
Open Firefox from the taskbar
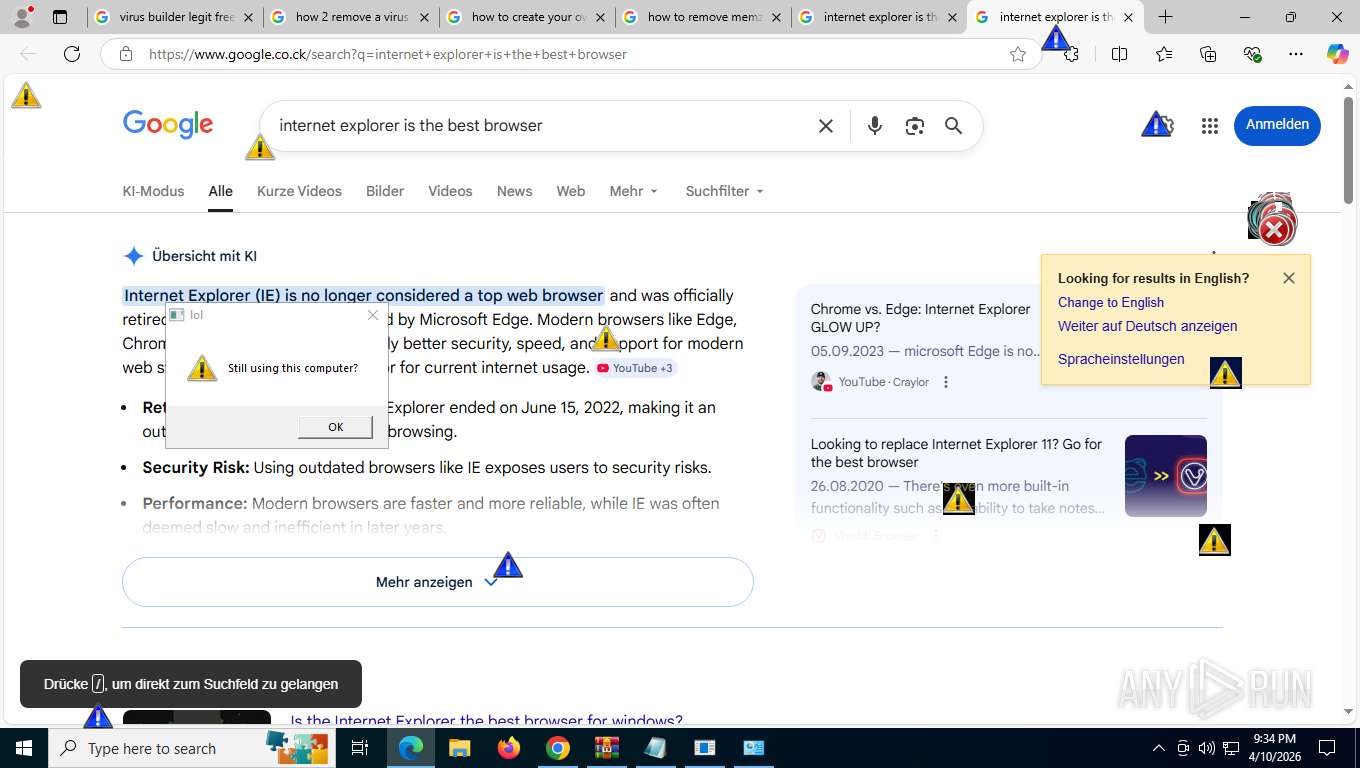tap(509, 748)
